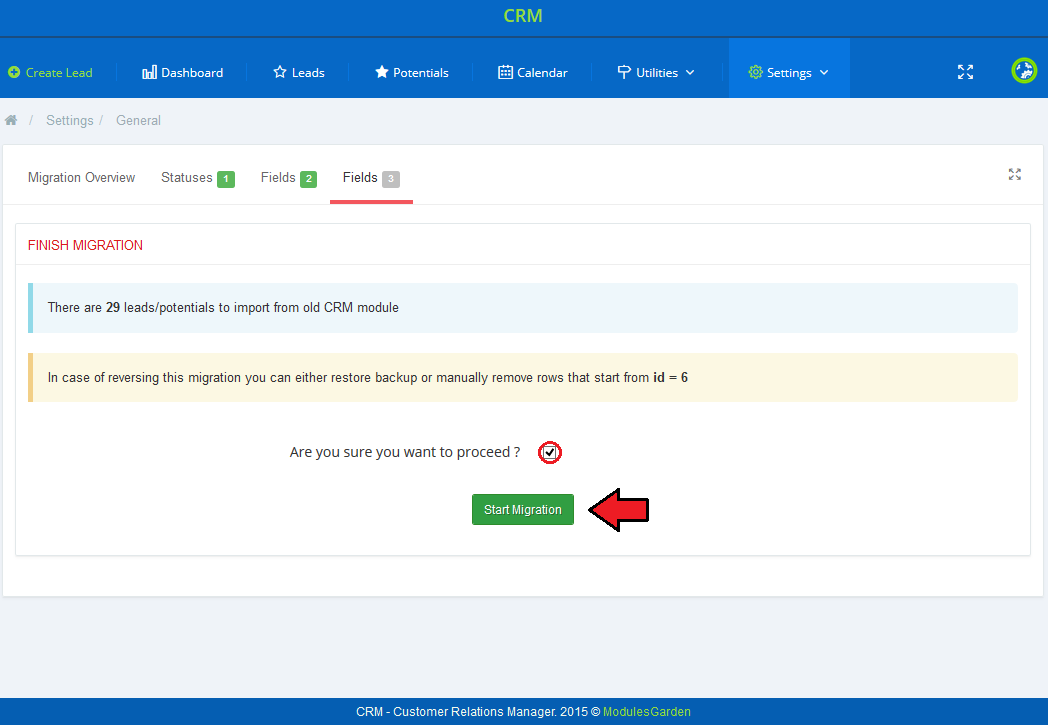Click the Utilities signpost icon

(x=624, y=72)
